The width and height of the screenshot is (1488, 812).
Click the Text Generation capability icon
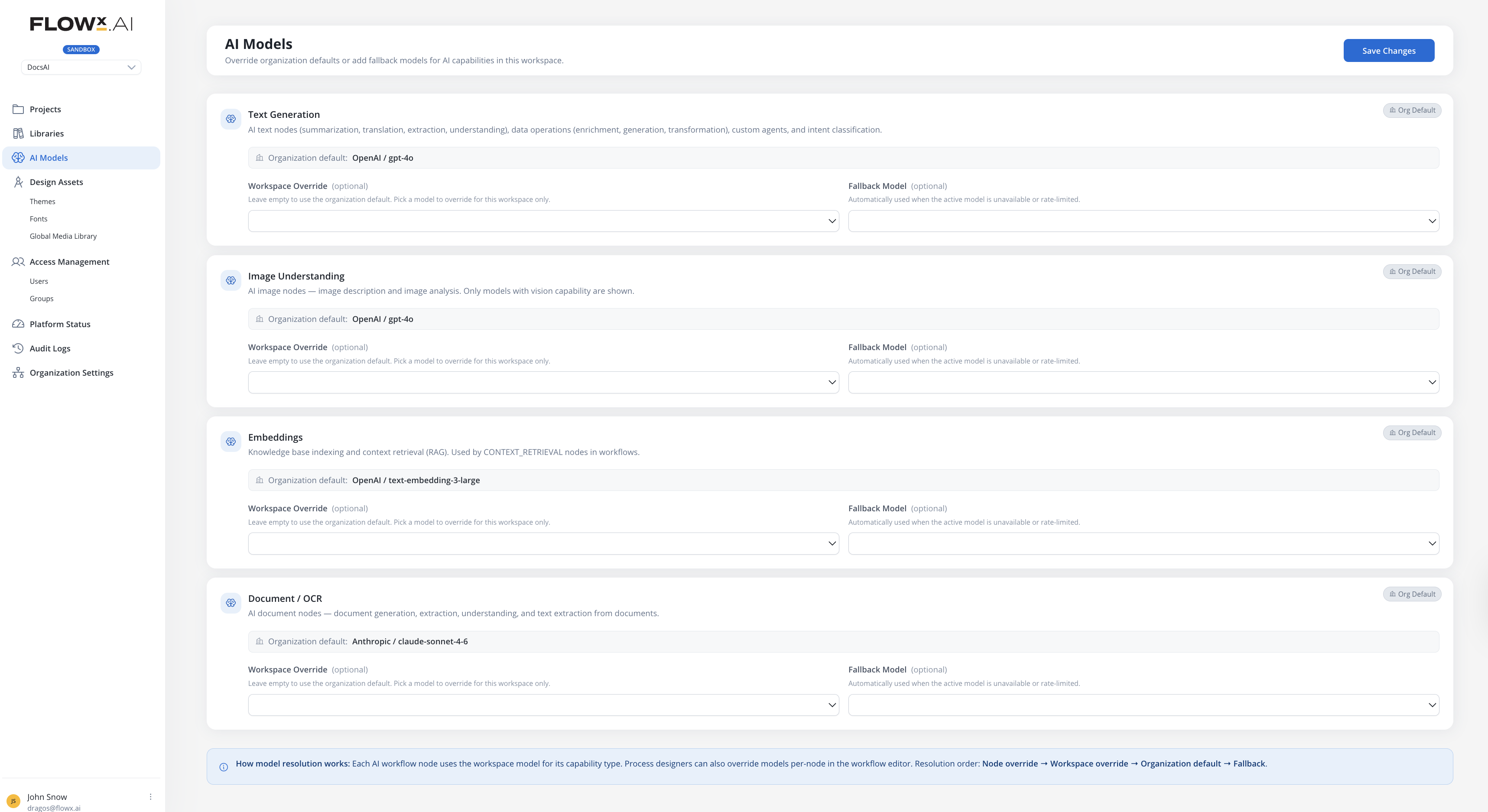coord(231,119)
